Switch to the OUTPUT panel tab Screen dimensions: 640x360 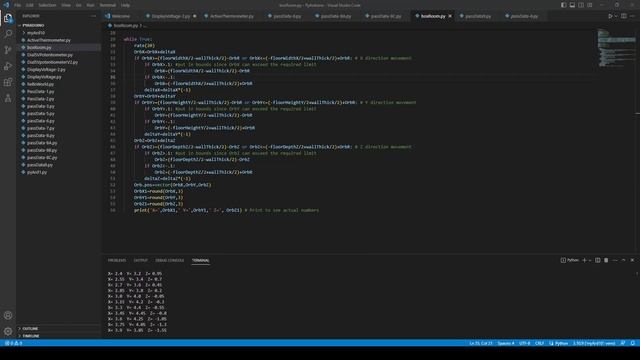point(140,260)
